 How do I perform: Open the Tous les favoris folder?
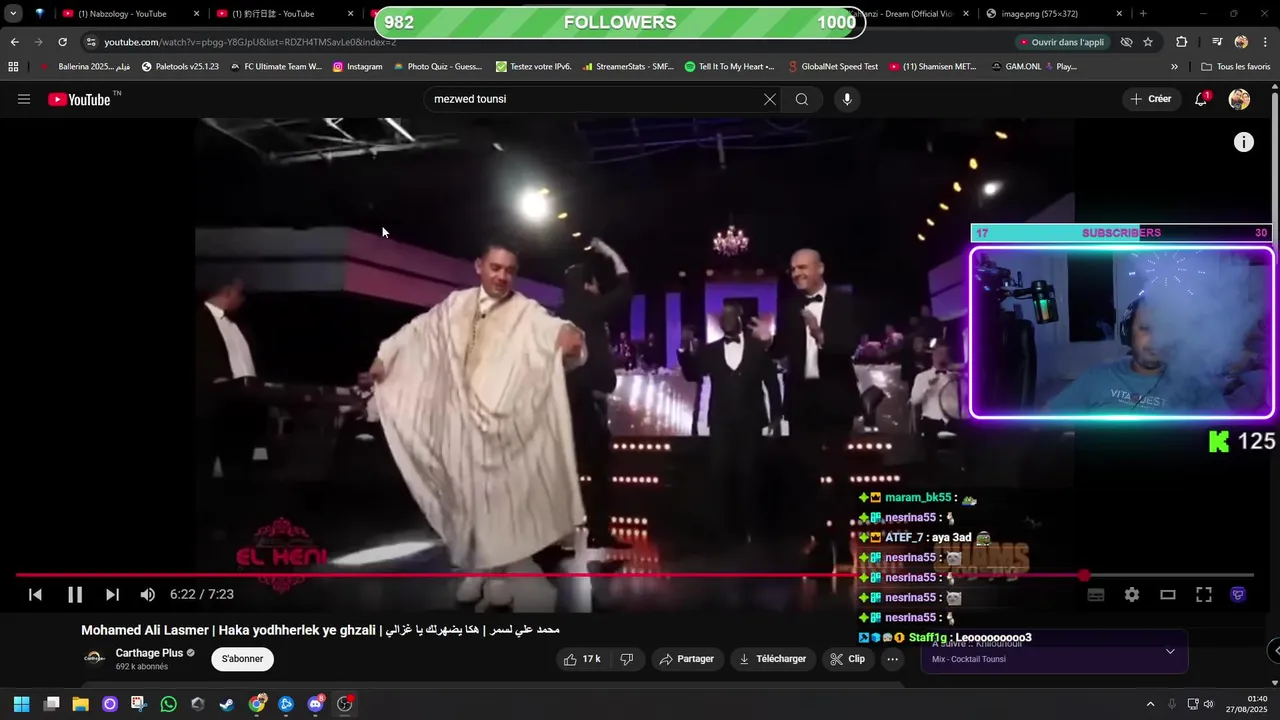1235,67
